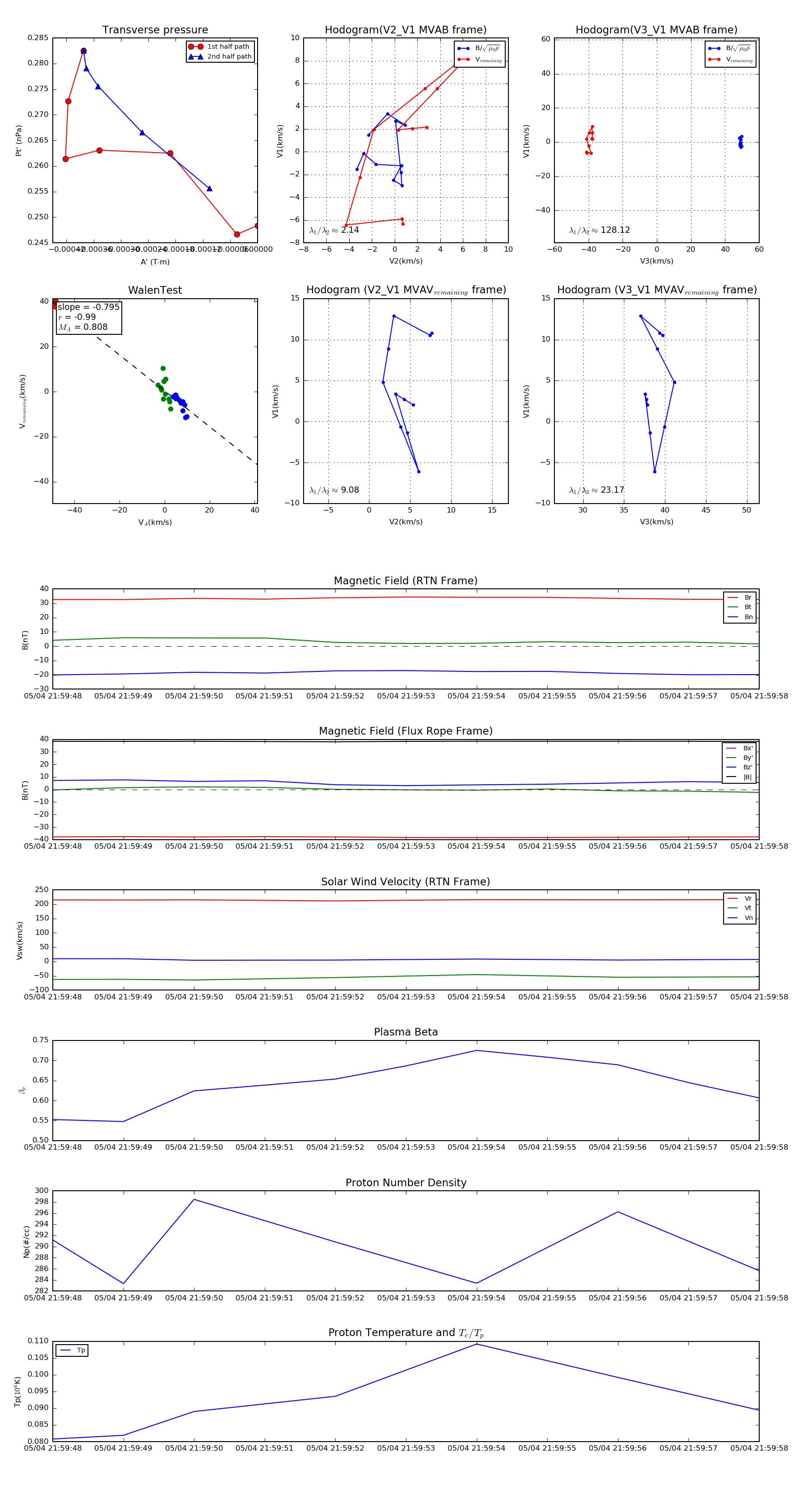The width and height of the screenshot is (812, 1489).
Task: Click the '300' tick label on Proton Number Density axis
Action: [x=42, y=1191]
